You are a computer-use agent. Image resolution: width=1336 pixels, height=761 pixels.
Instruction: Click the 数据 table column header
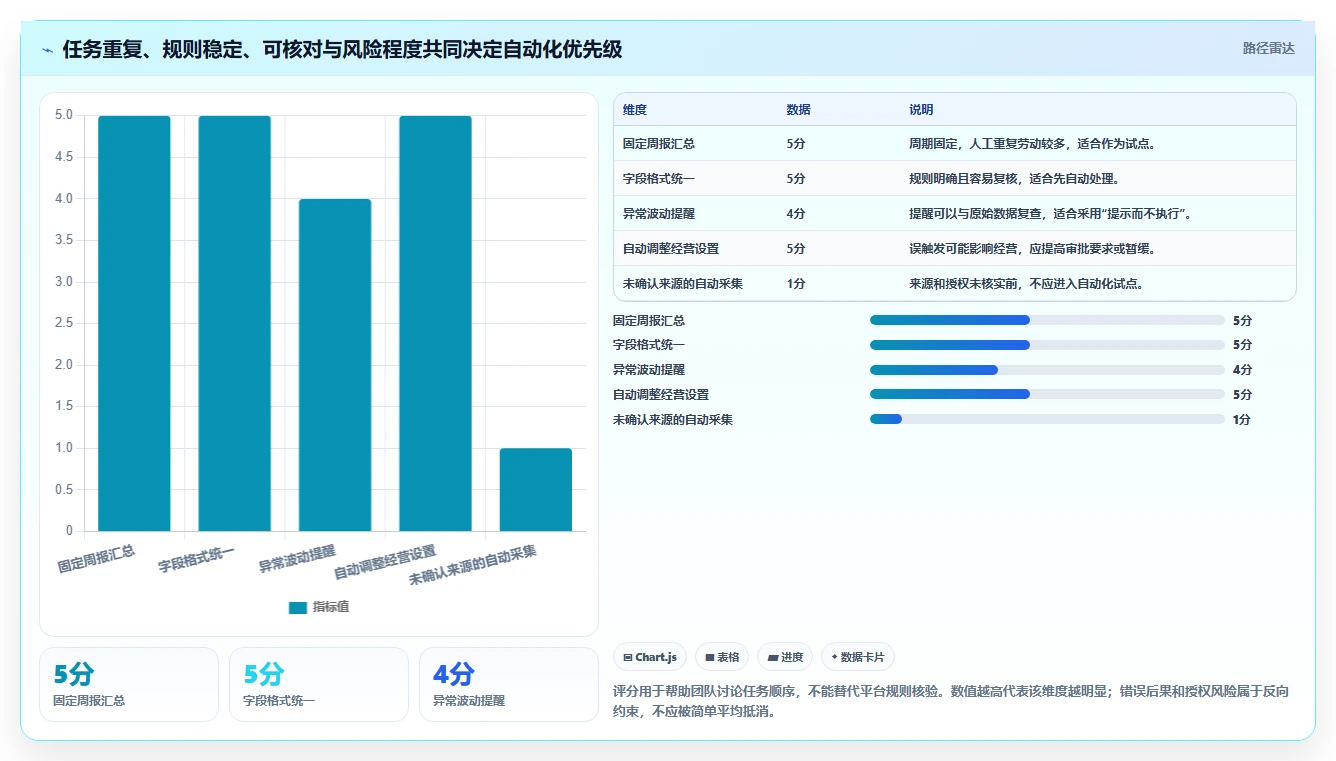pyautogui.click(x=798, y=110)
